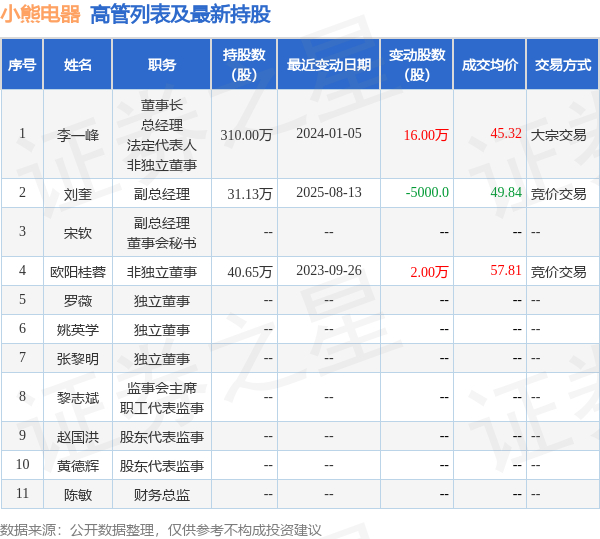Screen dimensions: 600x539
Task: Click the name 黄德辉
Action: point(78,466)
